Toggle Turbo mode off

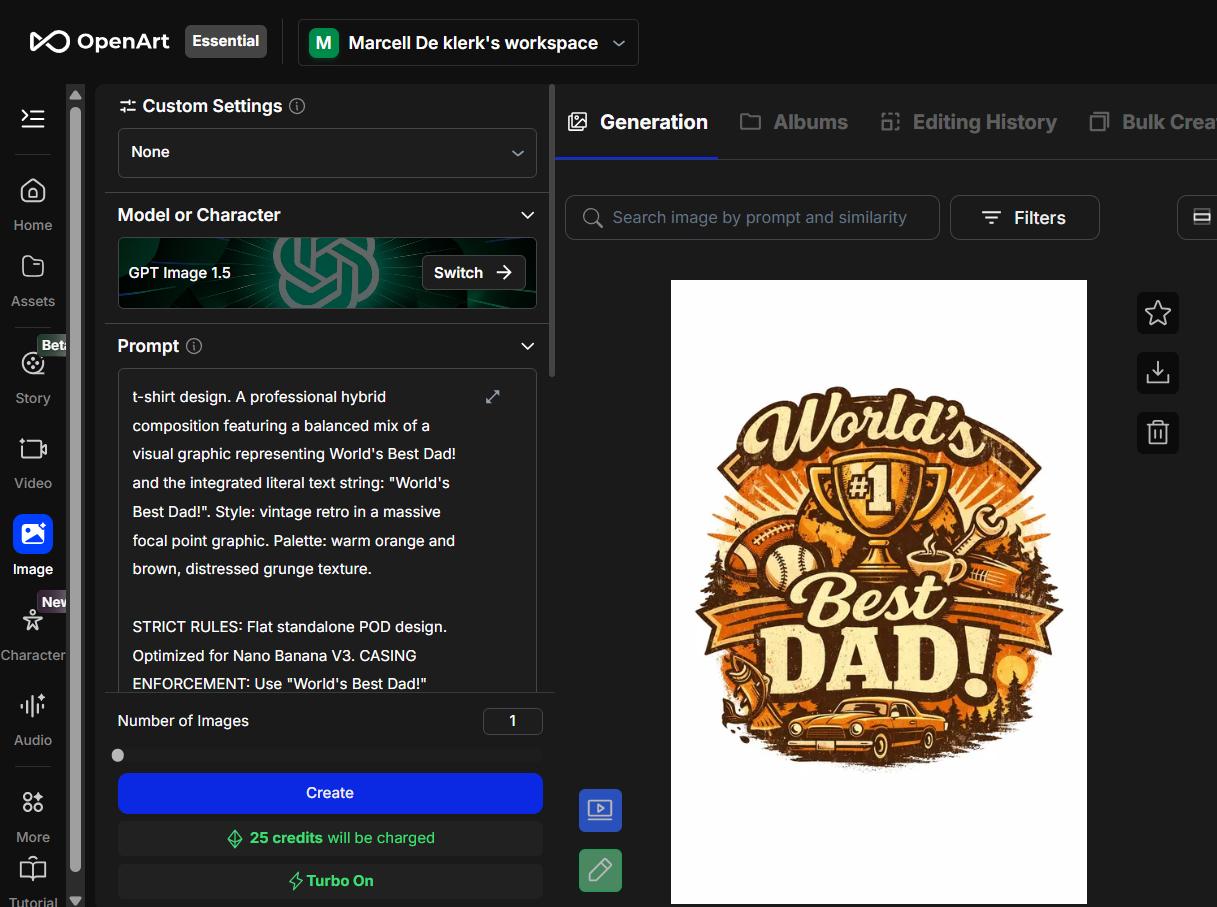[x=330, y=880]
